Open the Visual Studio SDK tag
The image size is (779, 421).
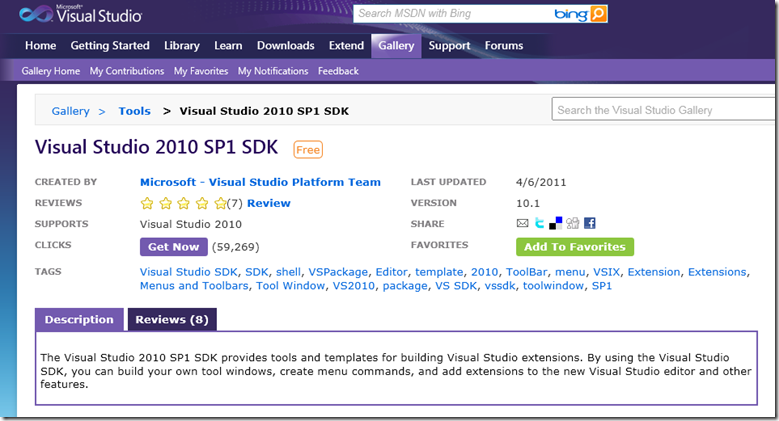coord(189,272)
